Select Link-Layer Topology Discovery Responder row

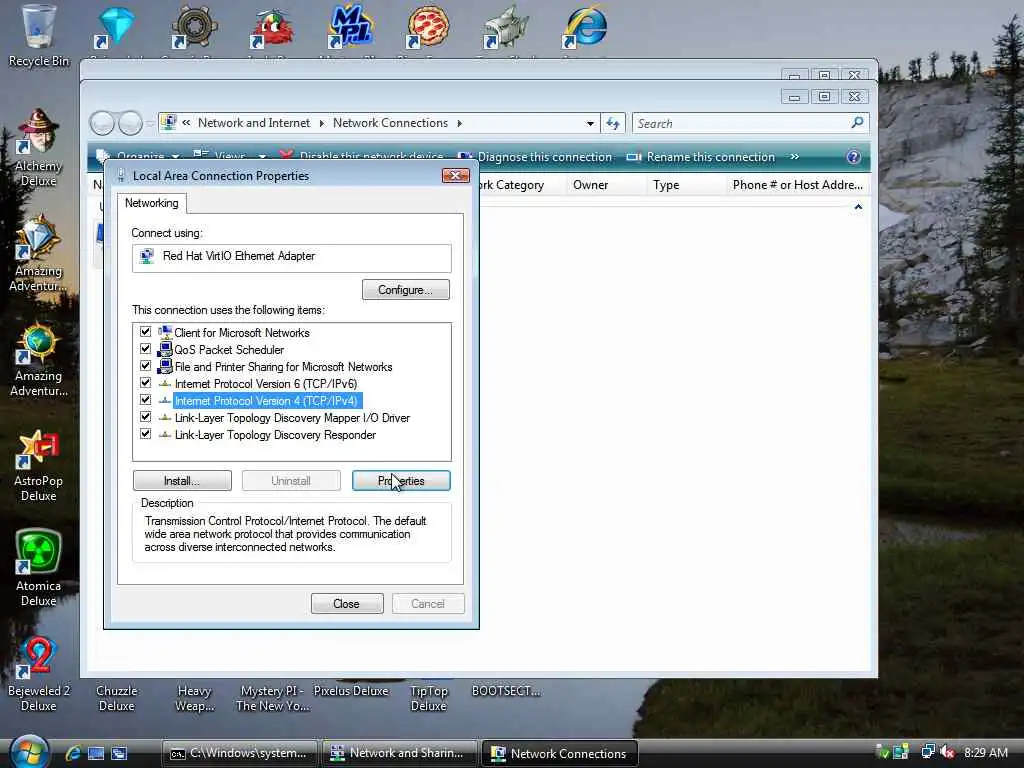(x=275, y=434)
